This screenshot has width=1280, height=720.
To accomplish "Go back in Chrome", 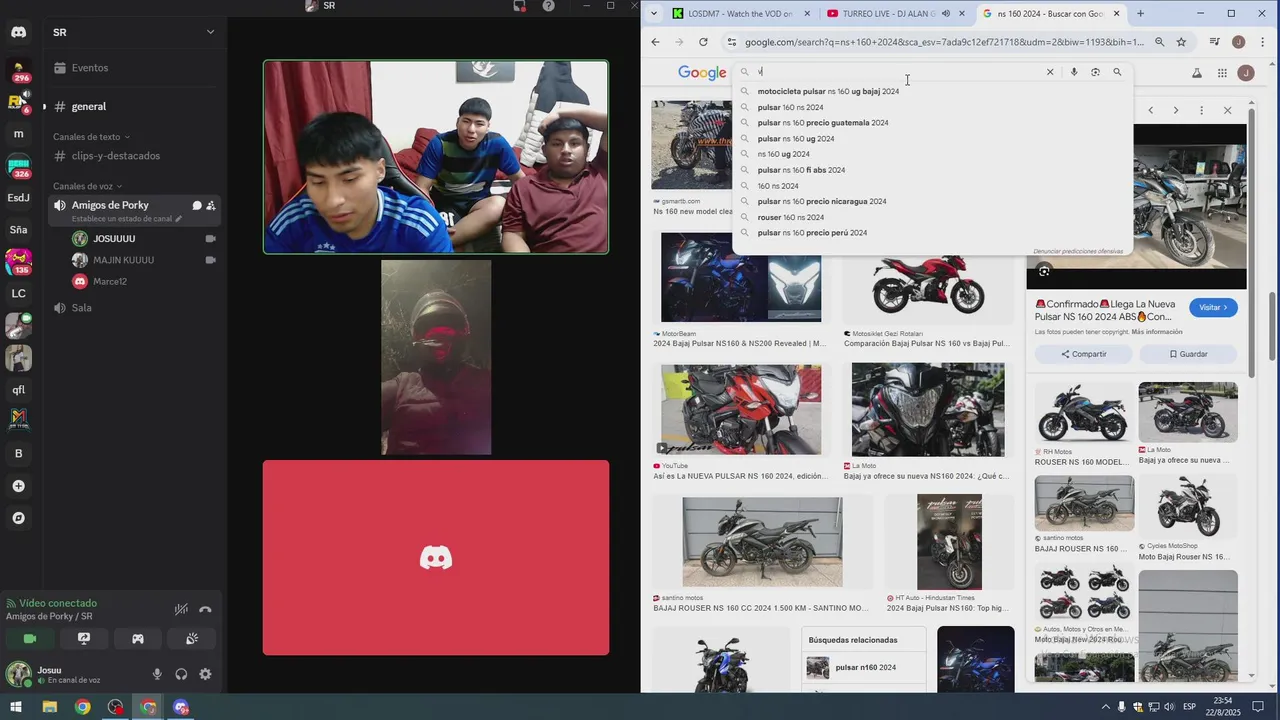I will coord(655,42).
